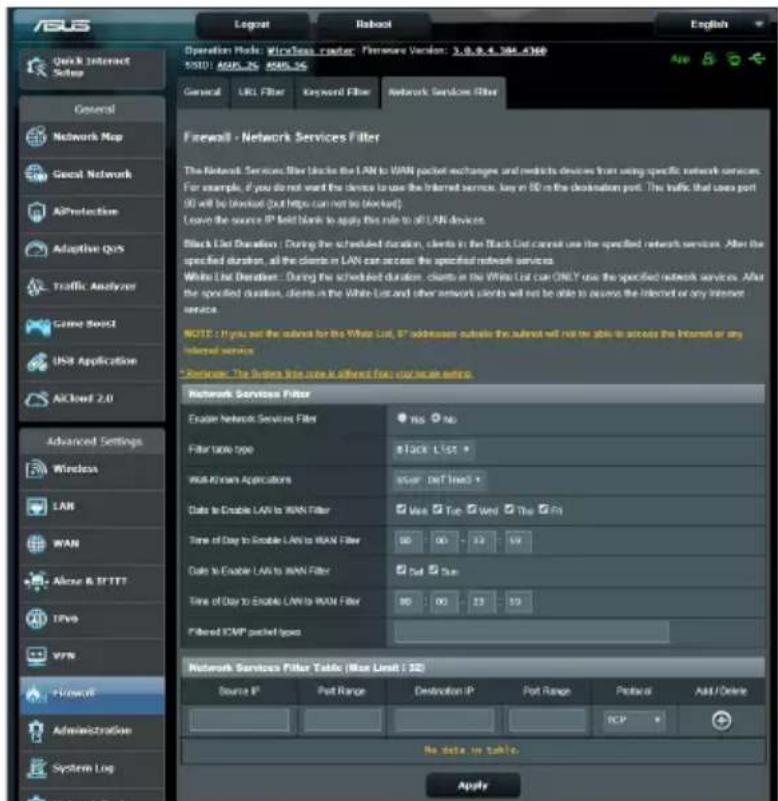
Task: Open AiCloud 2.0 cloud icon
Action: (x=37, y=398)
